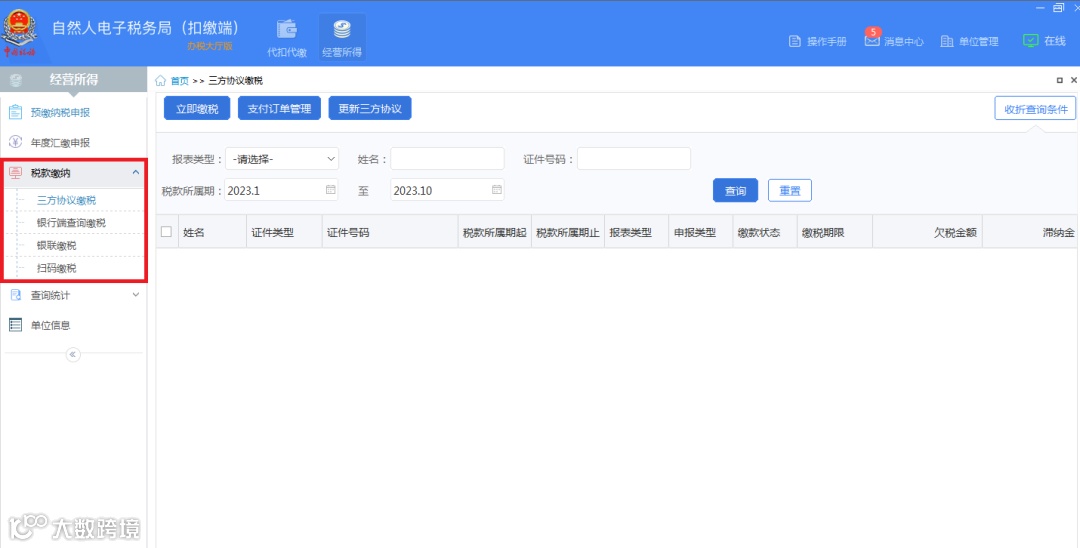The height and width of the screenshot is (548, 1080).
Task: Click the 税款所属期止 column header
Action: click(x=568, y=232)
